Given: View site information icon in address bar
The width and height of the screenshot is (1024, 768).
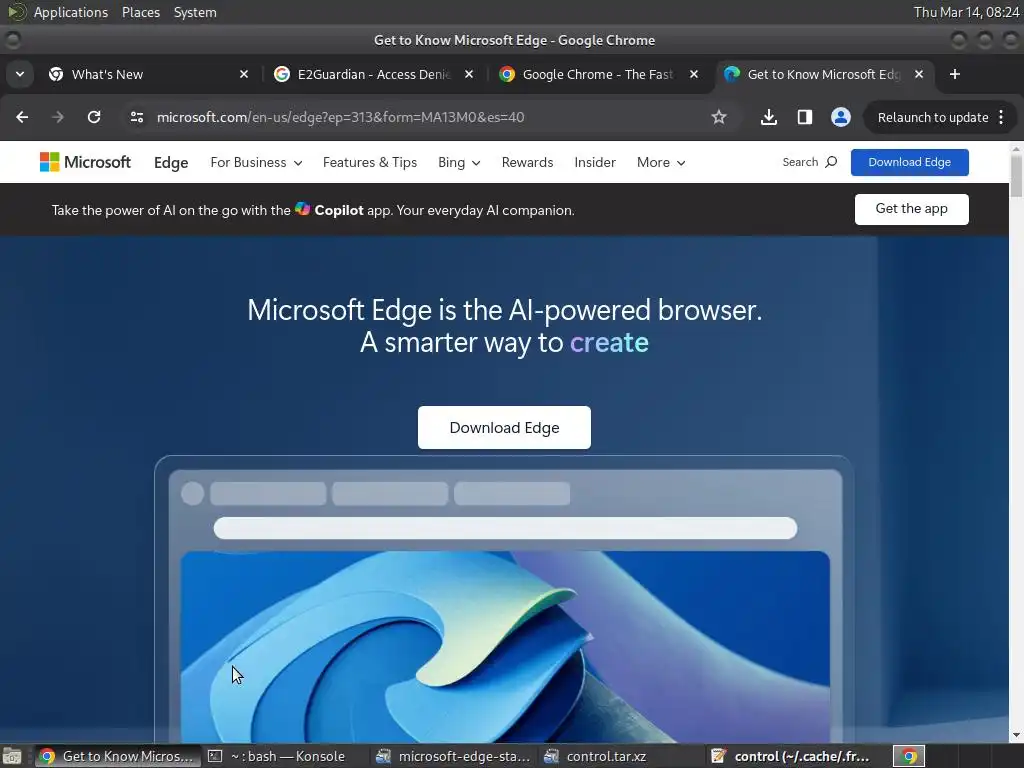Looking at the screenshot, I should pos(136,117).
